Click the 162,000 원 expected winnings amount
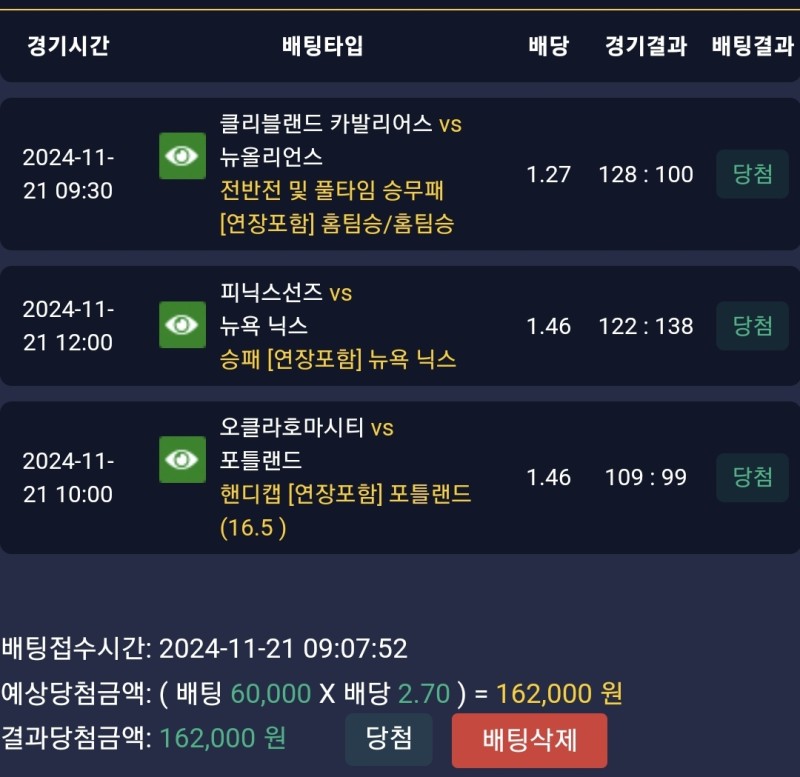 (559, 693)
